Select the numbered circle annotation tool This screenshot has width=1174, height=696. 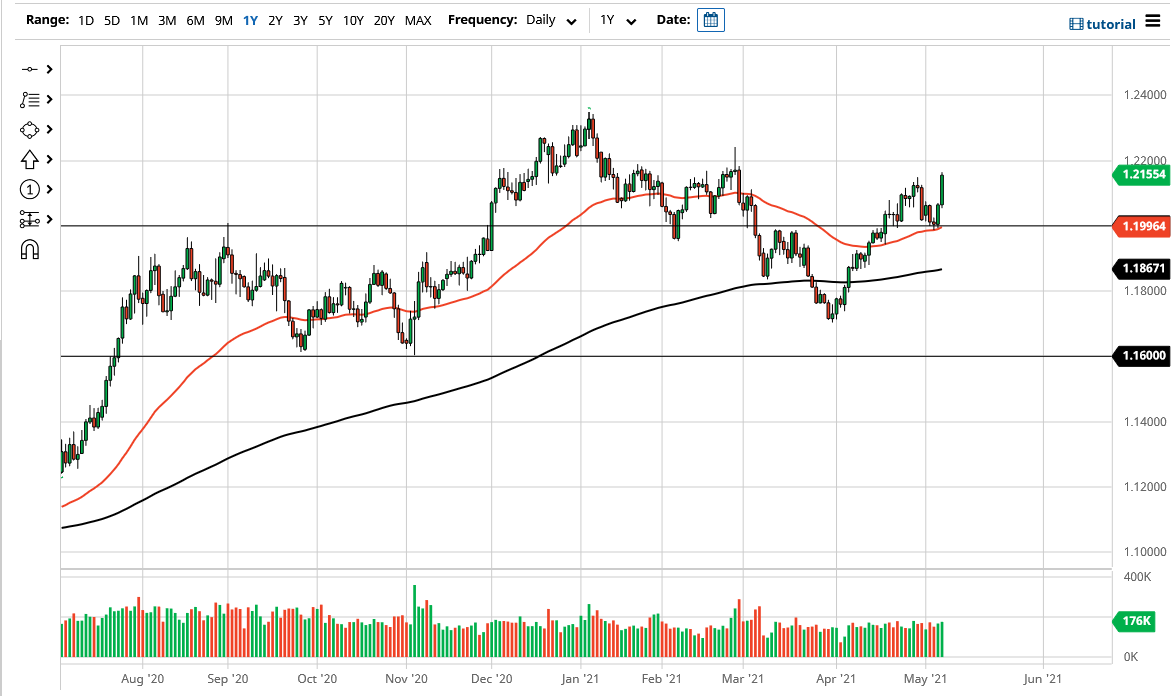click(29, 189)
